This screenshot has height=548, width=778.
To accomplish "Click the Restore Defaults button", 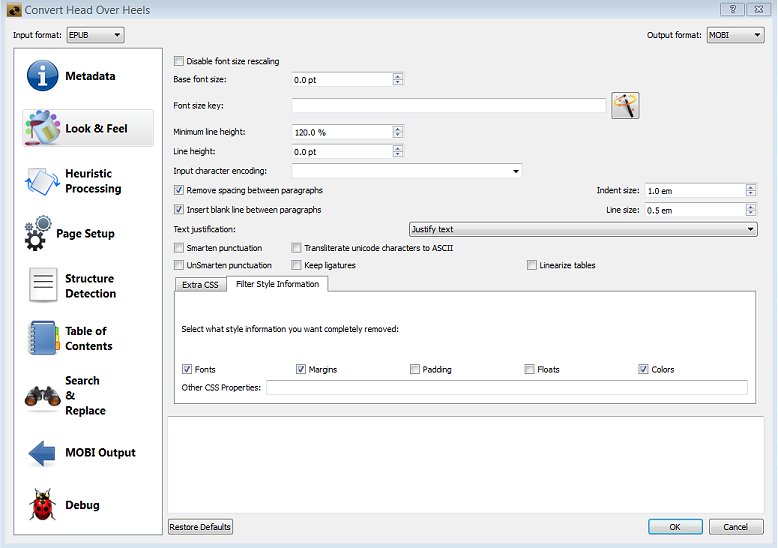I will point(200,527).
